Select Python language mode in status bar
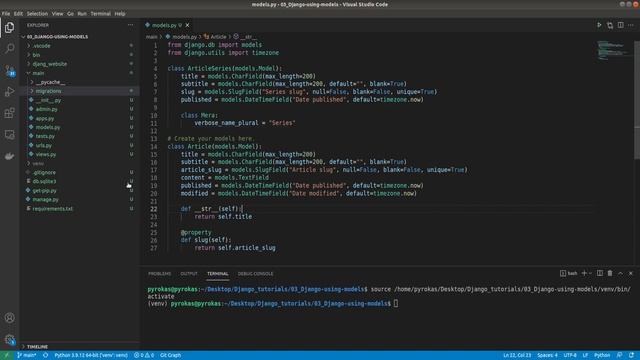 [602, 356]
